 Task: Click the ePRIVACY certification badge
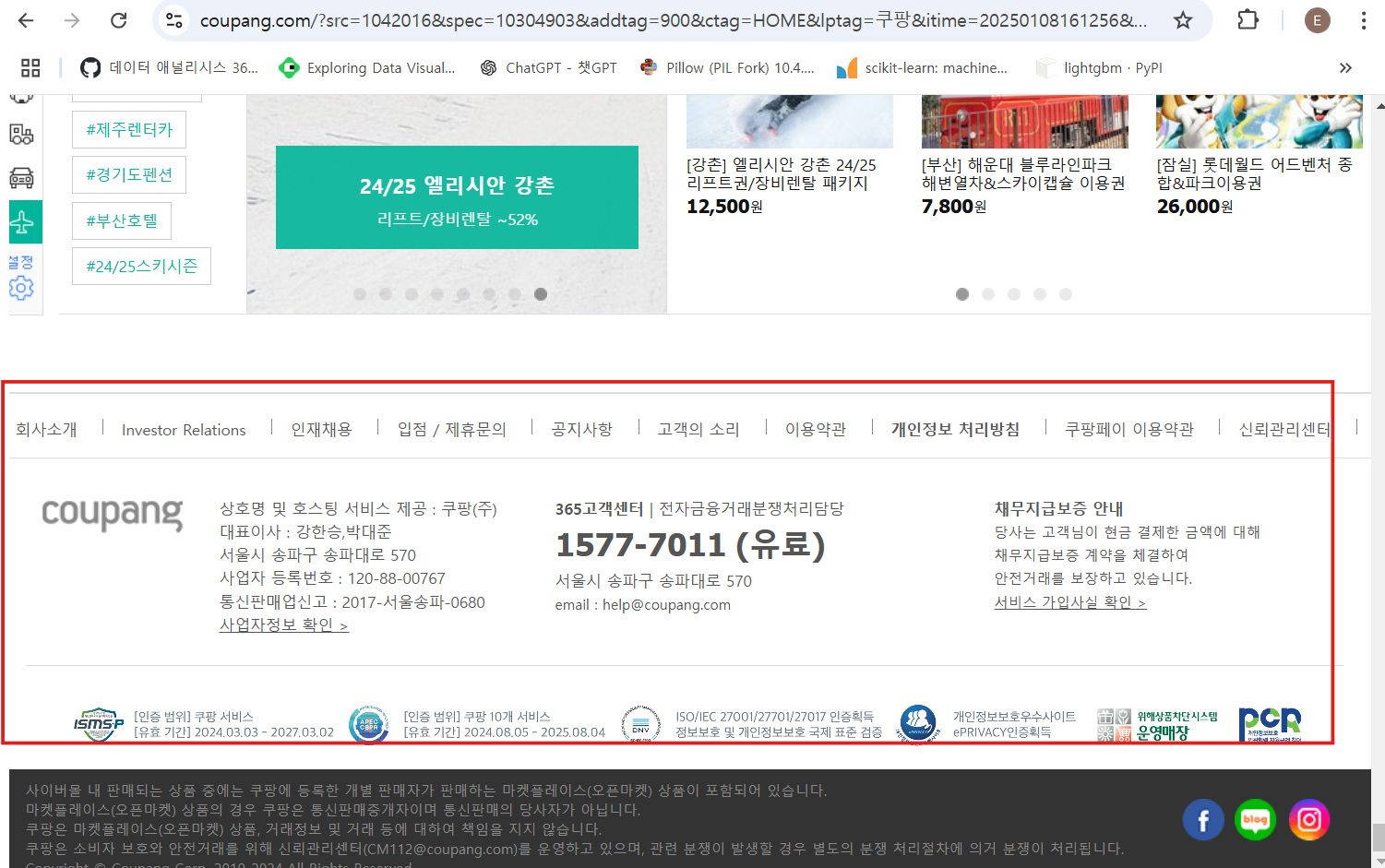click(917, 725)
